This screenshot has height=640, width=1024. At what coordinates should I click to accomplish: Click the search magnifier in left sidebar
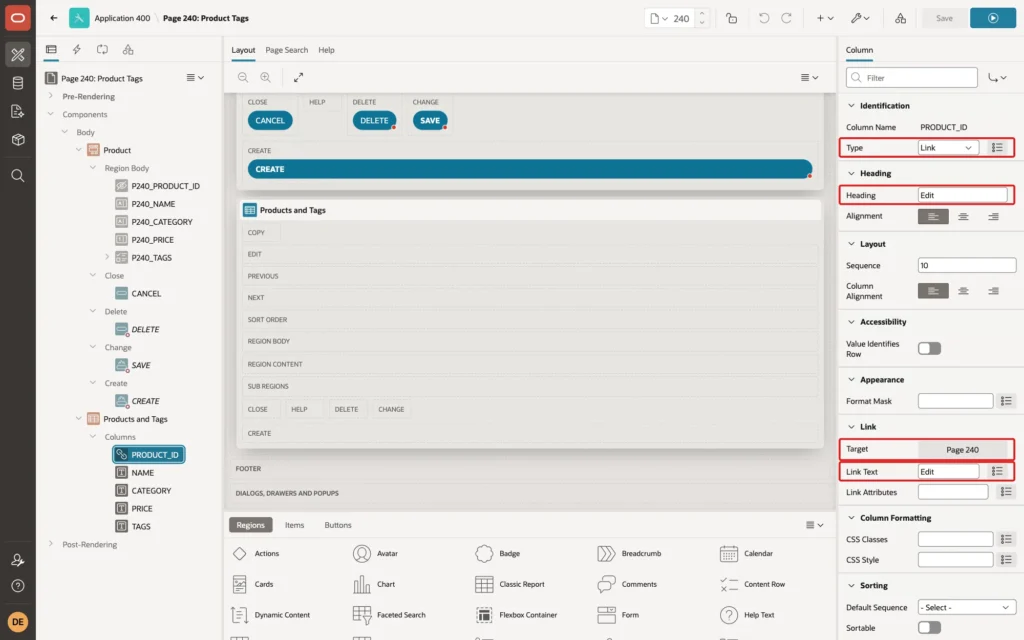[x=18, y=176]
